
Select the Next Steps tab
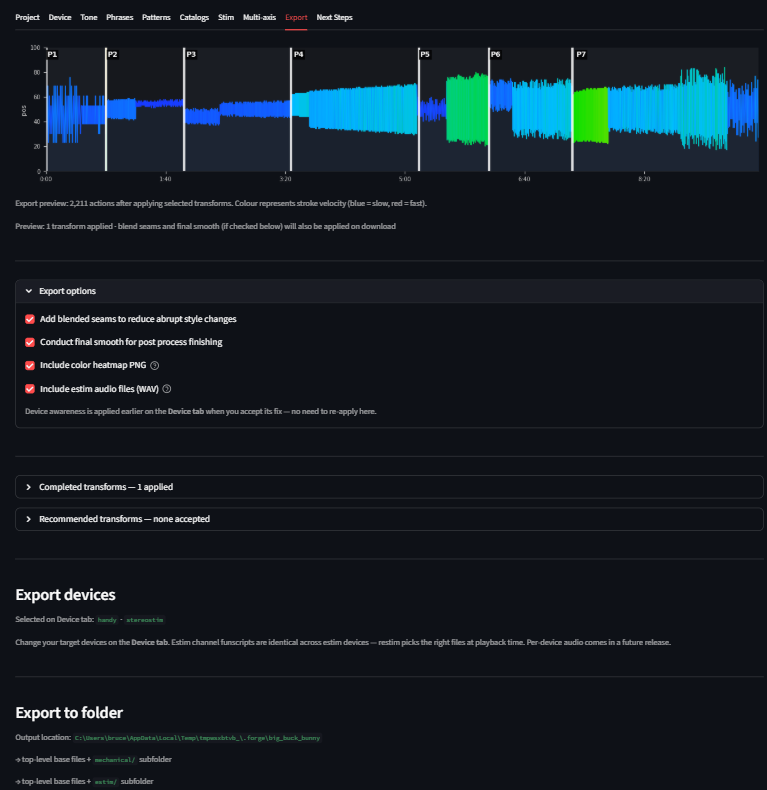click(x=334, y=18)
